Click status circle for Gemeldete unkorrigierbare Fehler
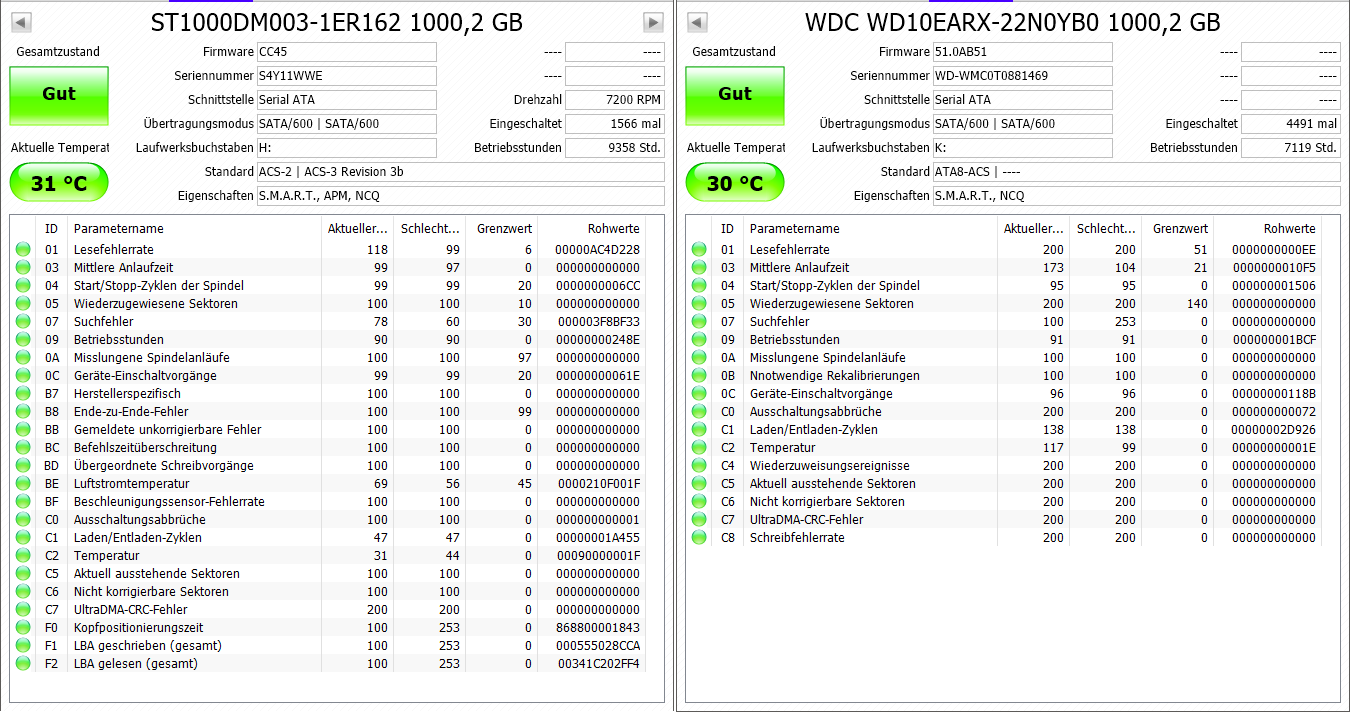 [23, 430]
